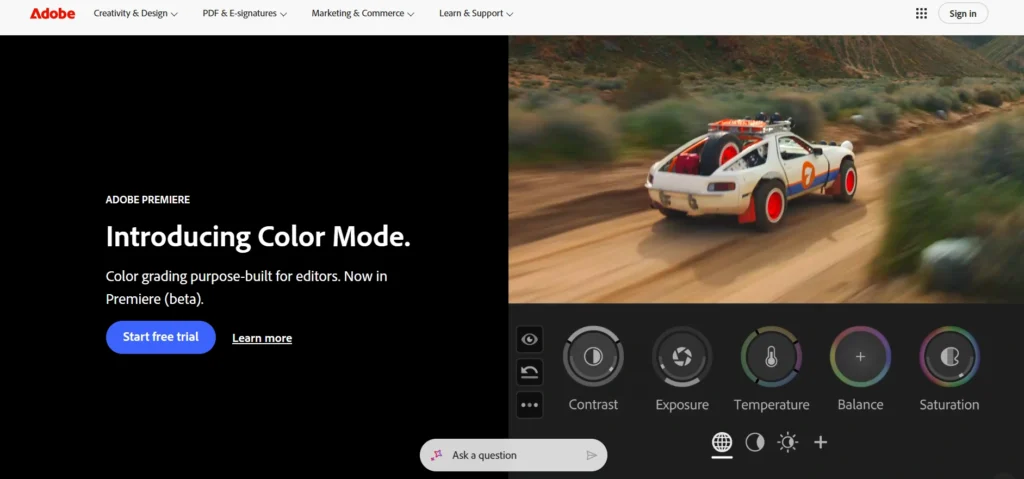This screenshot has height=479, width=1024.
Task: Select the Exposure dial
Action: (x=682, y=356)
